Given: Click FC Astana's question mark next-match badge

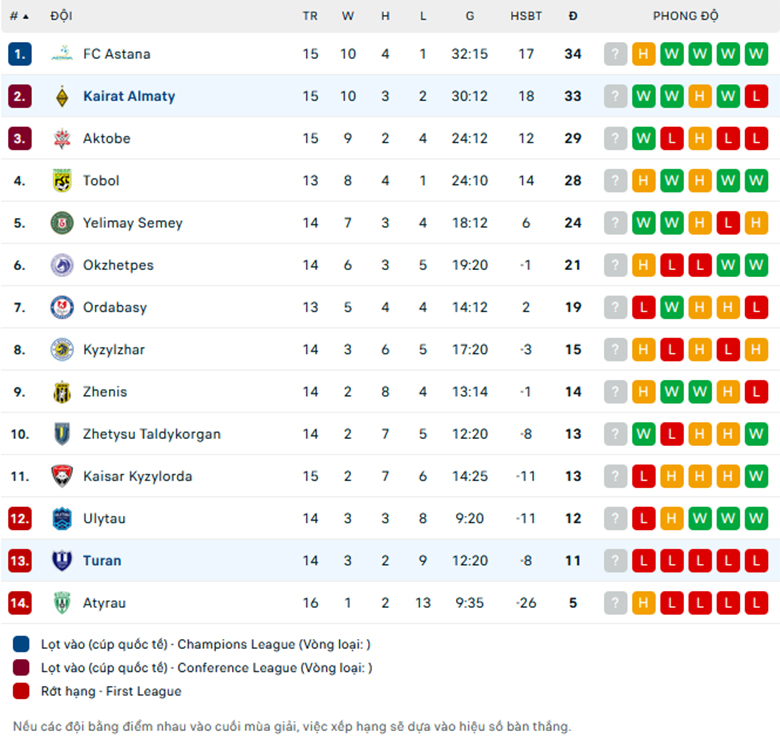Looking at the screenshot, I should (615, 54).
